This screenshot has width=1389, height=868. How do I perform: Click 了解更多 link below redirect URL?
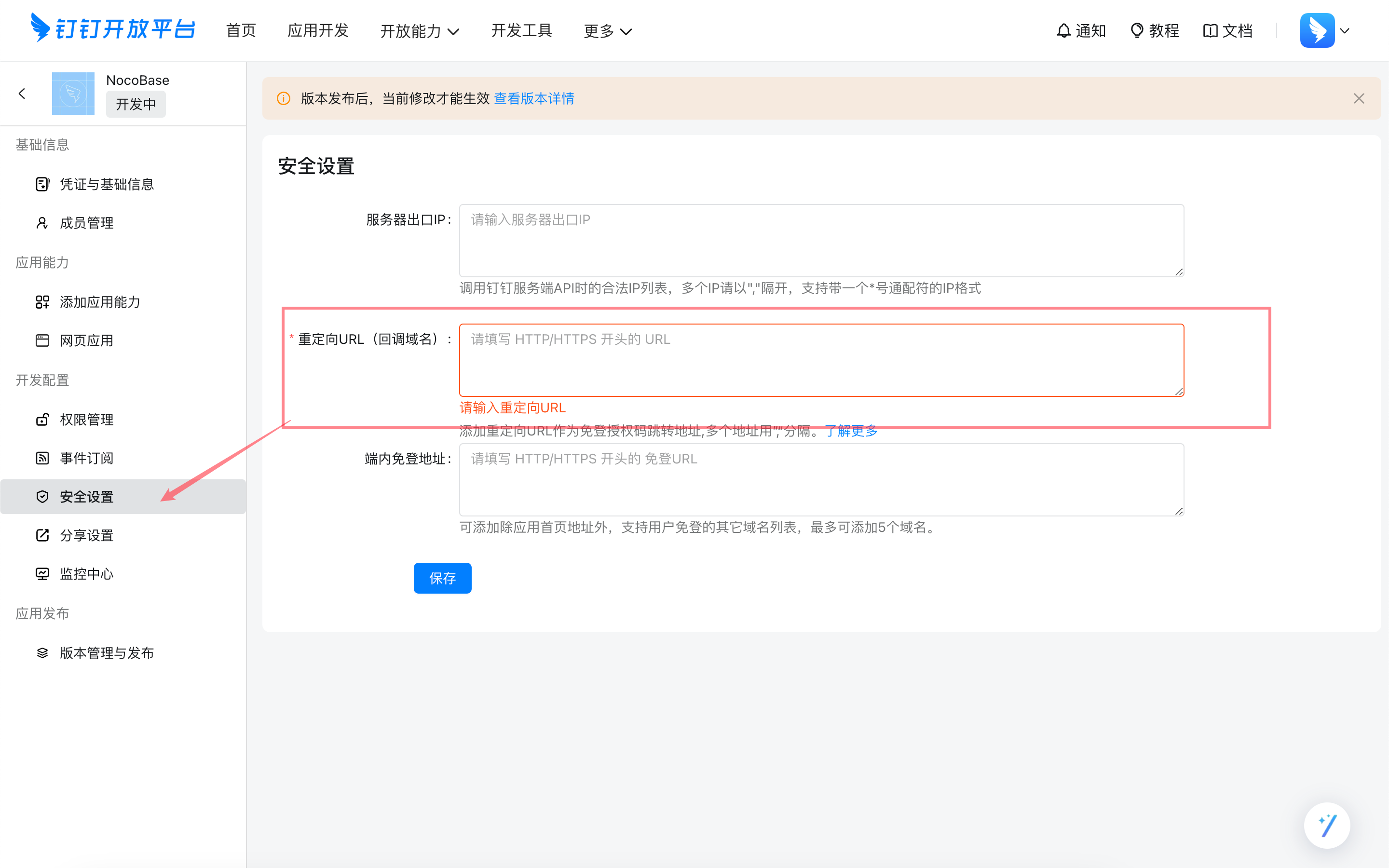tap(851, 431)
